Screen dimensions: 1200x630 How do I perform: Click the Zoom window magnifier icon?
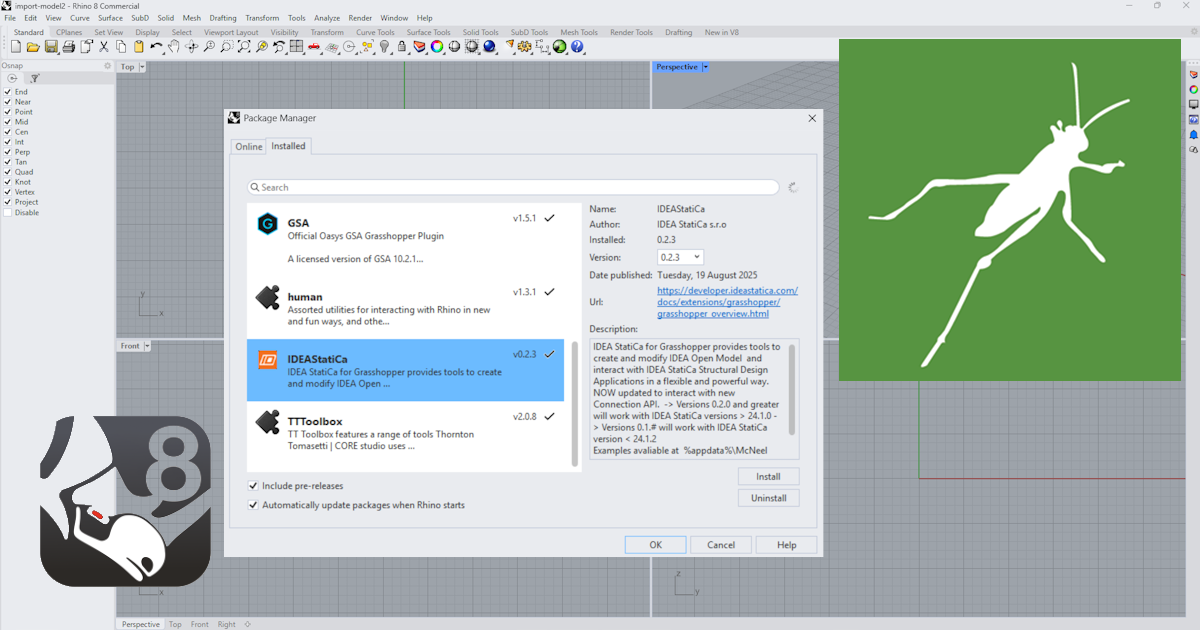click(225, 47)
